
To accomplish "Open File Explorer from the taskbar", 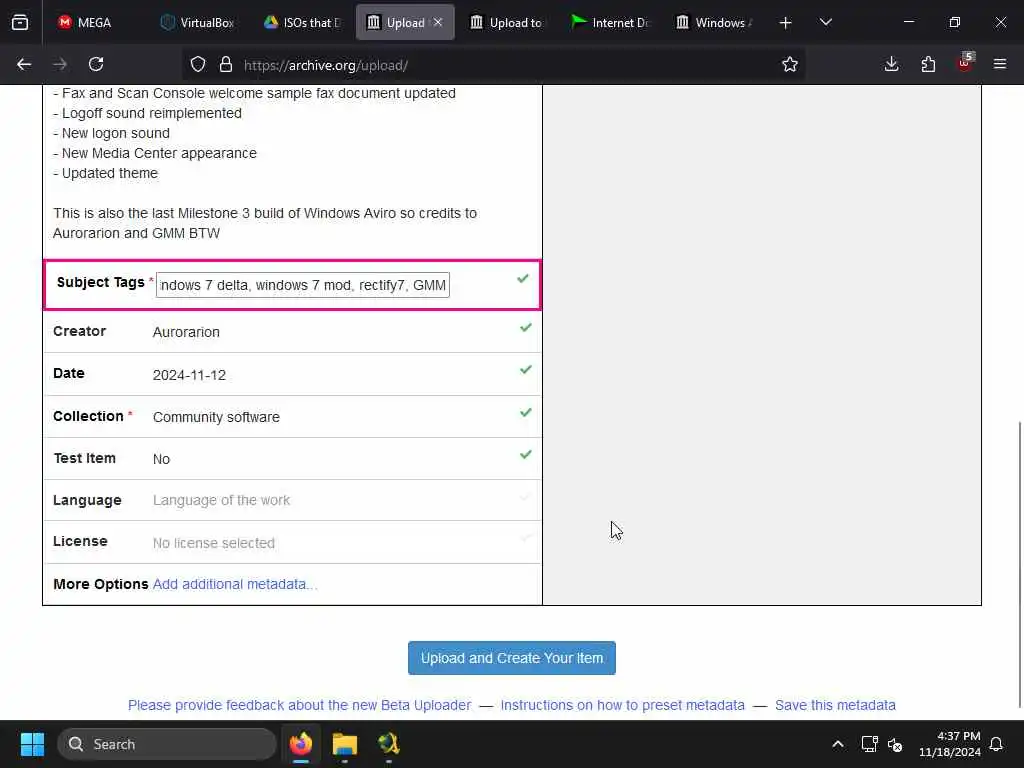I will pyautogui.click(x=345, y=744).
